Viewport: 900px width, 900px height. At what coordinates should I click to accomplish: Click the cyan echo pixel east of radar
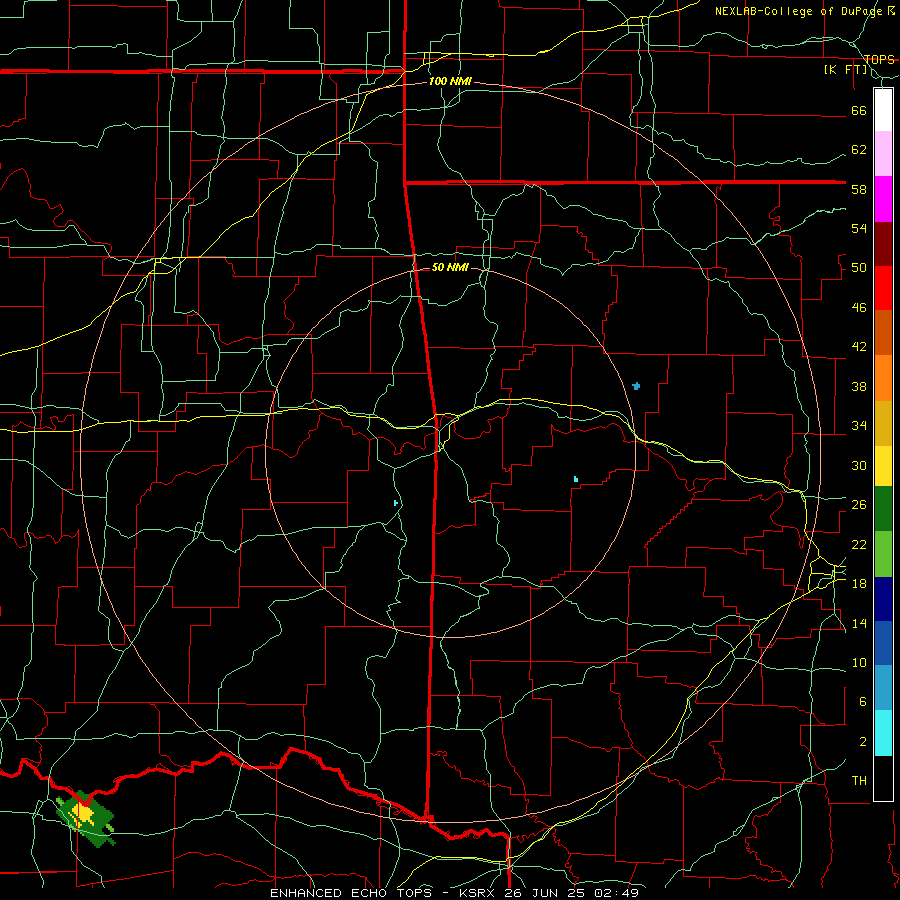[575, 479]
